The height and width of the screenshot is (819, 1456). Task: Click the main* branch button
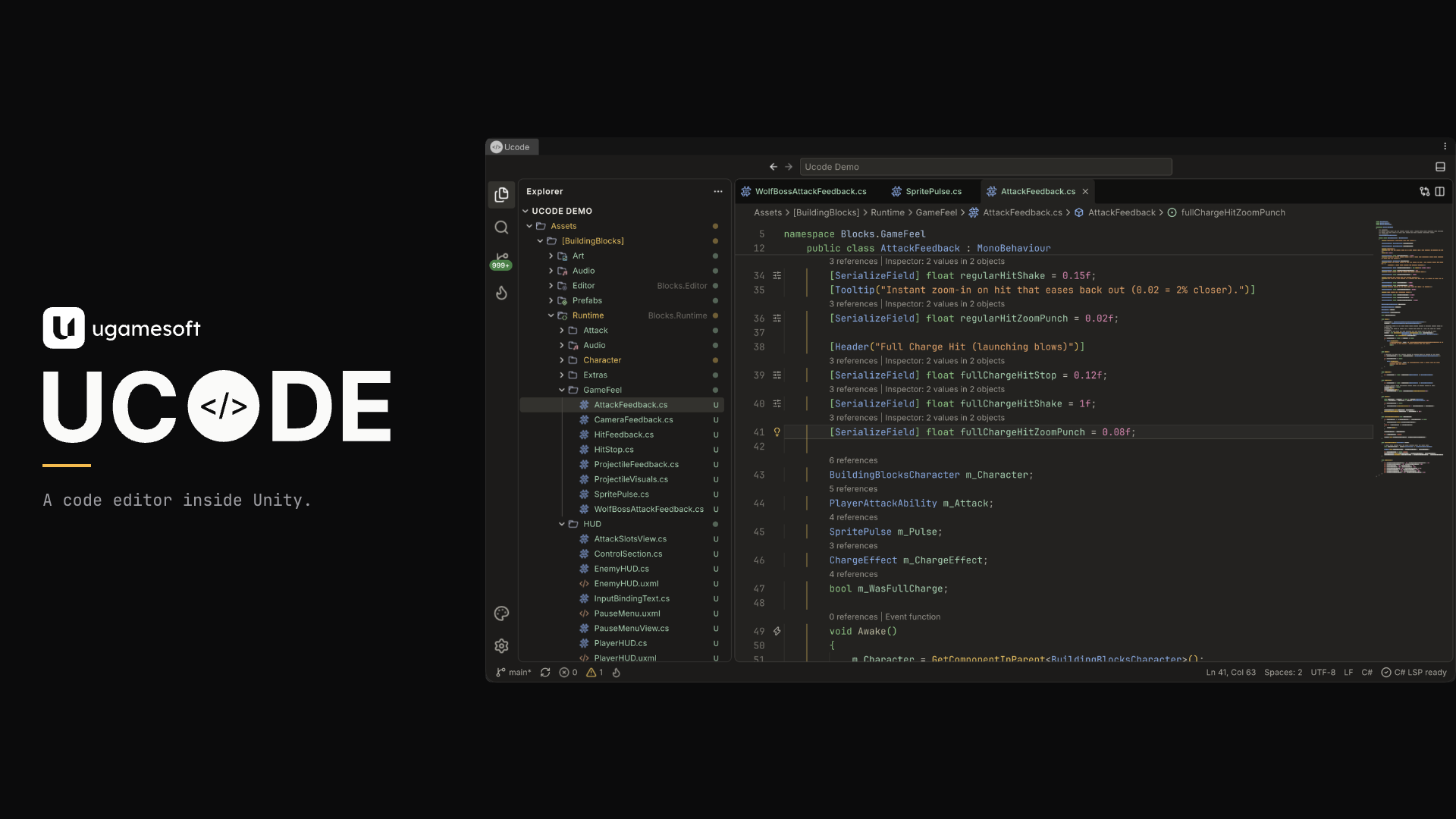[513, 673]
